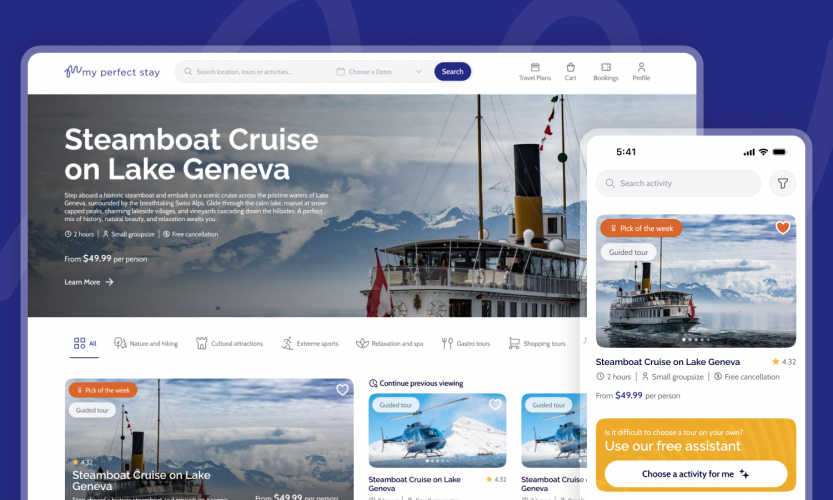
Task: Click the hero 2 hours duration label
Action: coord(80,234)
